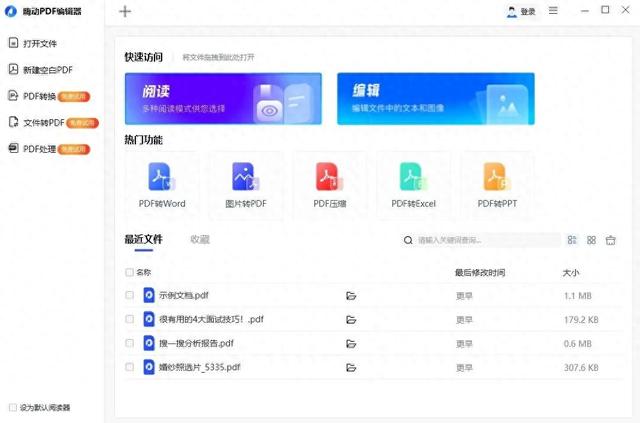Click 最后修改时间 column header
Screen dimensions: 640x423
click(x=480, y=272)
